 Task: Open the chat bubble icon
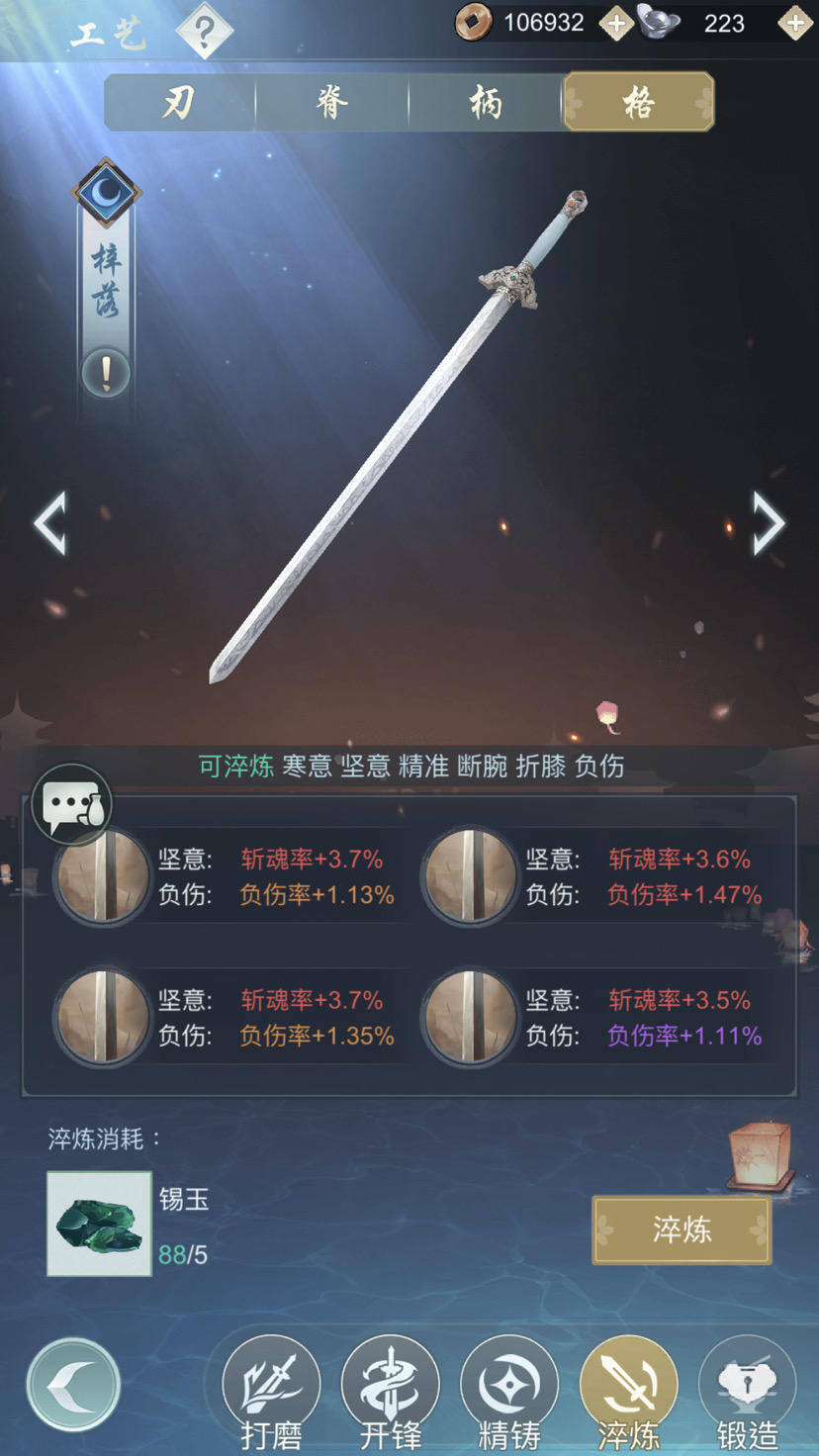click(71, 804)
